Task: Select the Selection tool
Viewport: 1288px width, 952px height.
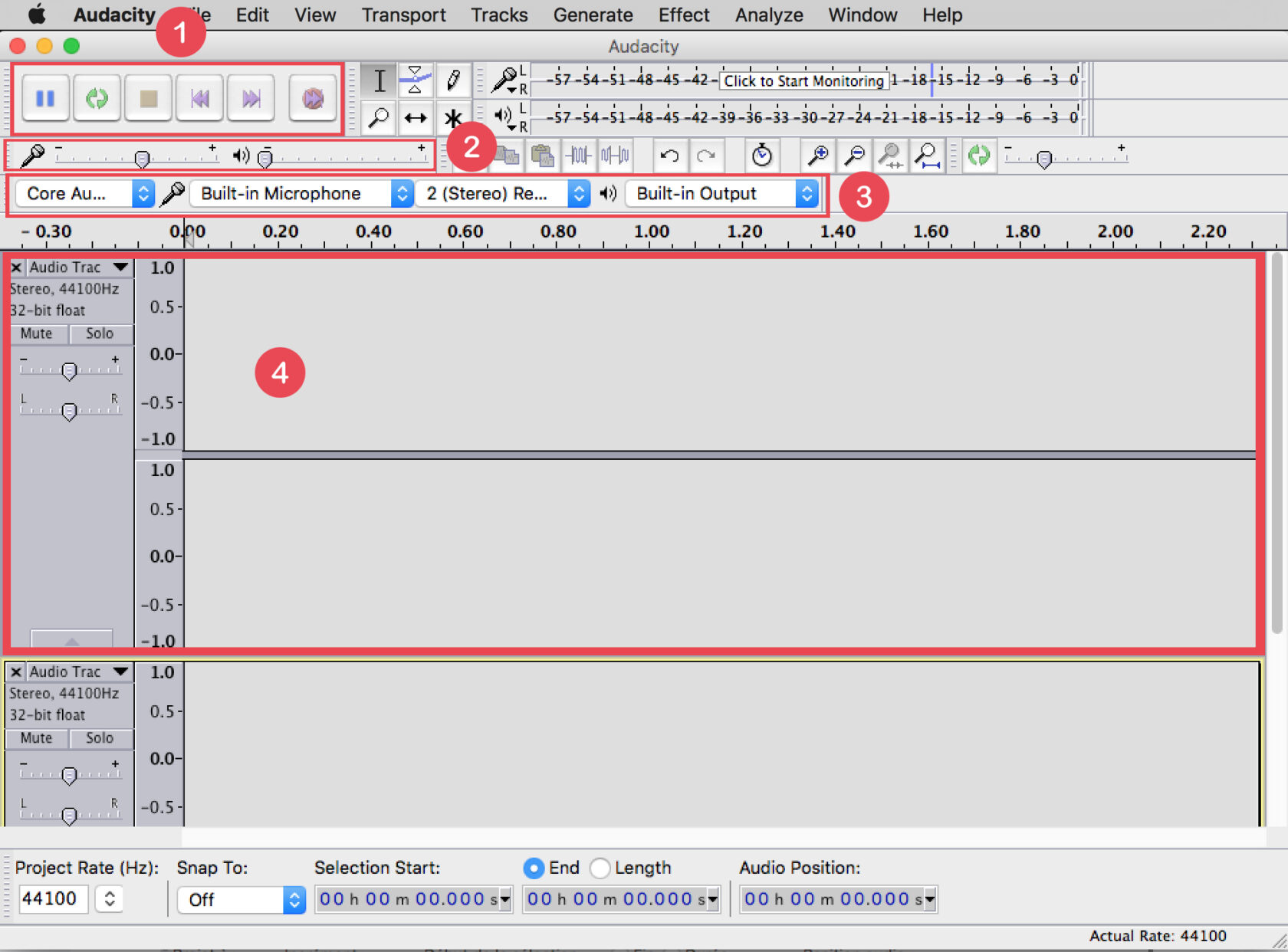Action: [x=378, y=80]
